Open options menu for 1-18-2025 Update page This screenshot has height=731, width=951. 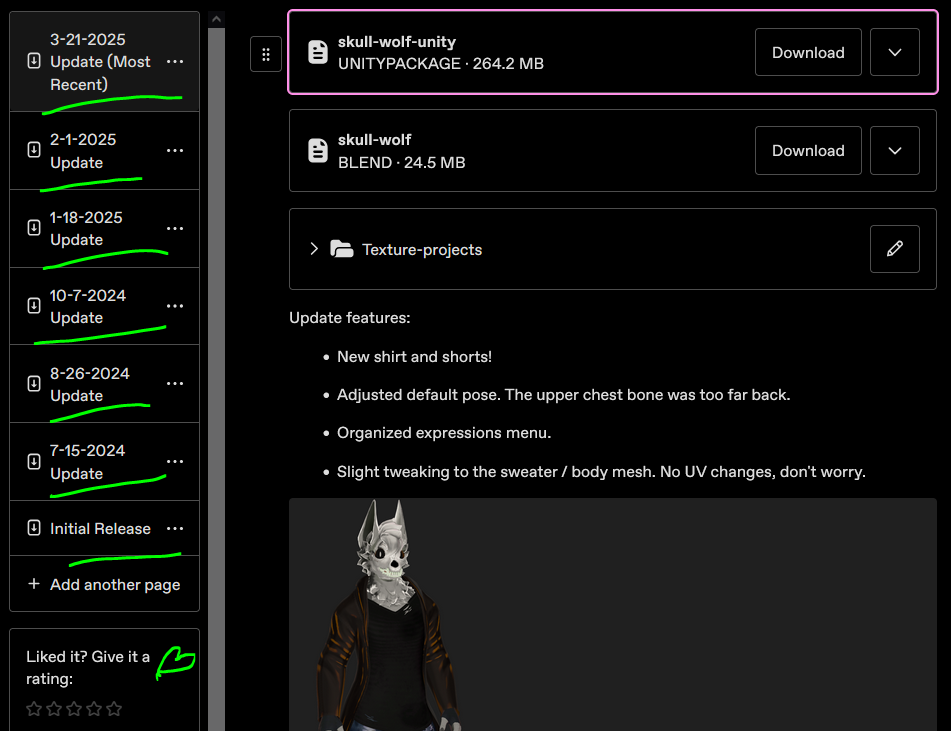click(x=175, y=229)
